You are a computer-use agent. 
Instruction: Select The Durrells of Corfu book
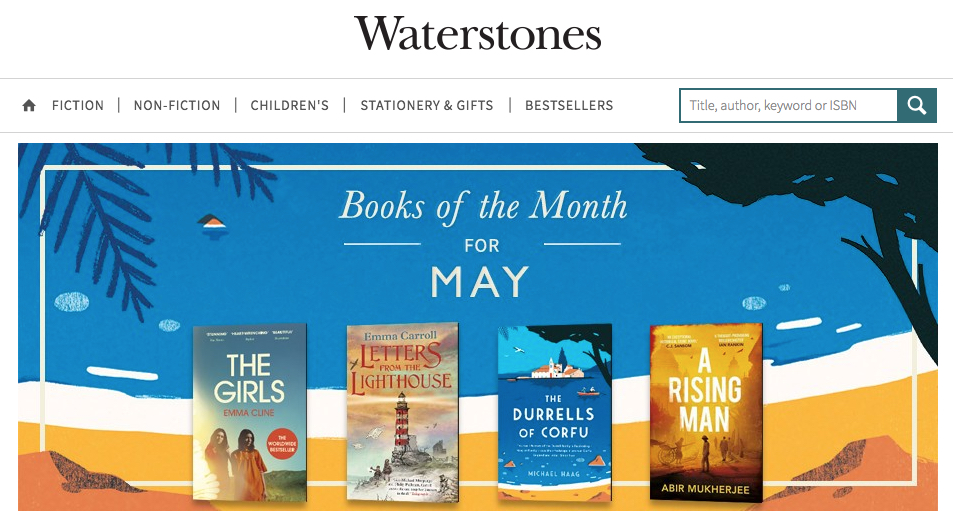(x=554, y=413)
